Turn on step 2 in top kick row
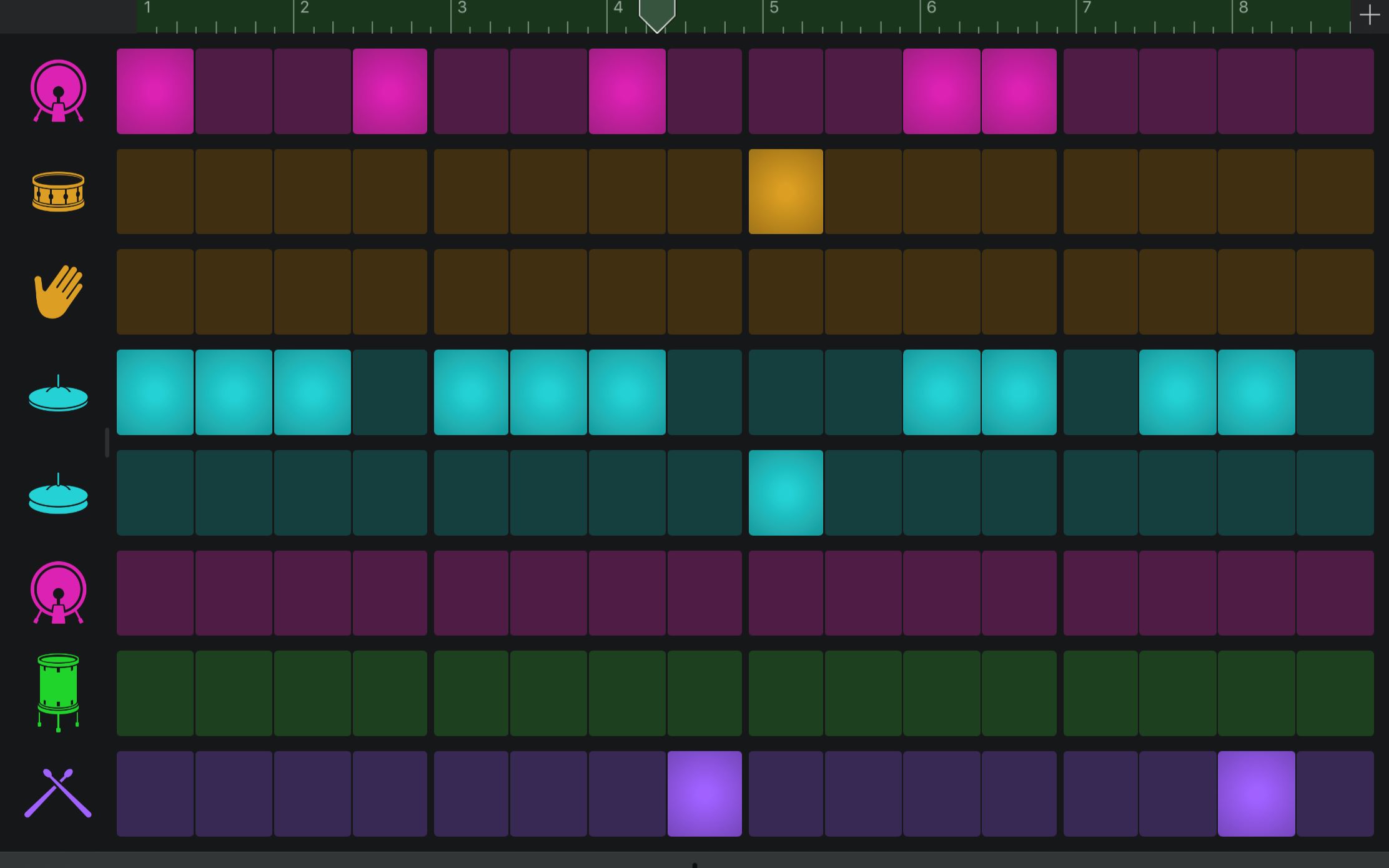 point(234,91)
